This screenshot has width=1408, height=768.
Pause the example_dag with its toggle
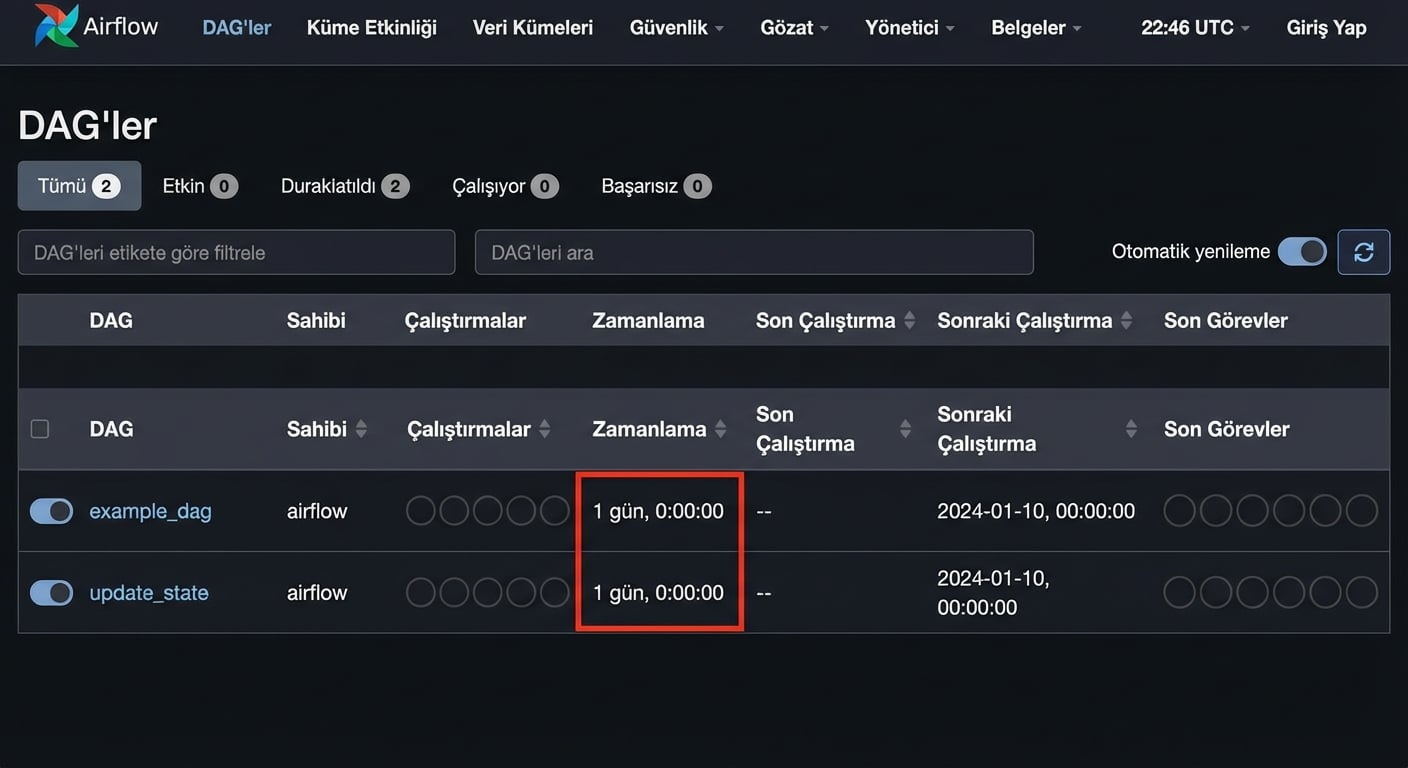(51, 510)
